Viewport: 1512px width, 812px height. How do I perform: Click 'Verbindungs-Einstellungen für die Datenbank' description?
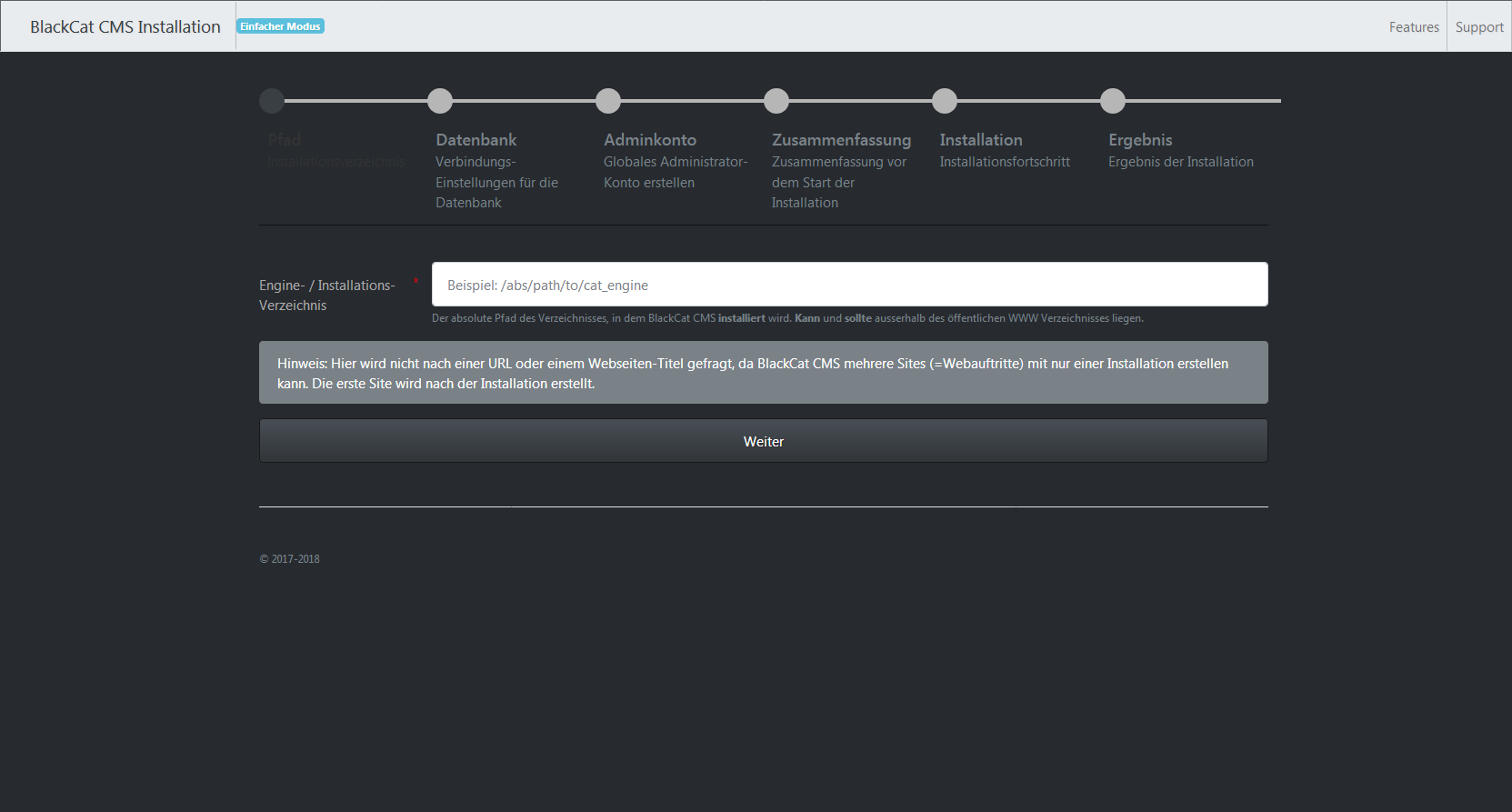[496, 182]
